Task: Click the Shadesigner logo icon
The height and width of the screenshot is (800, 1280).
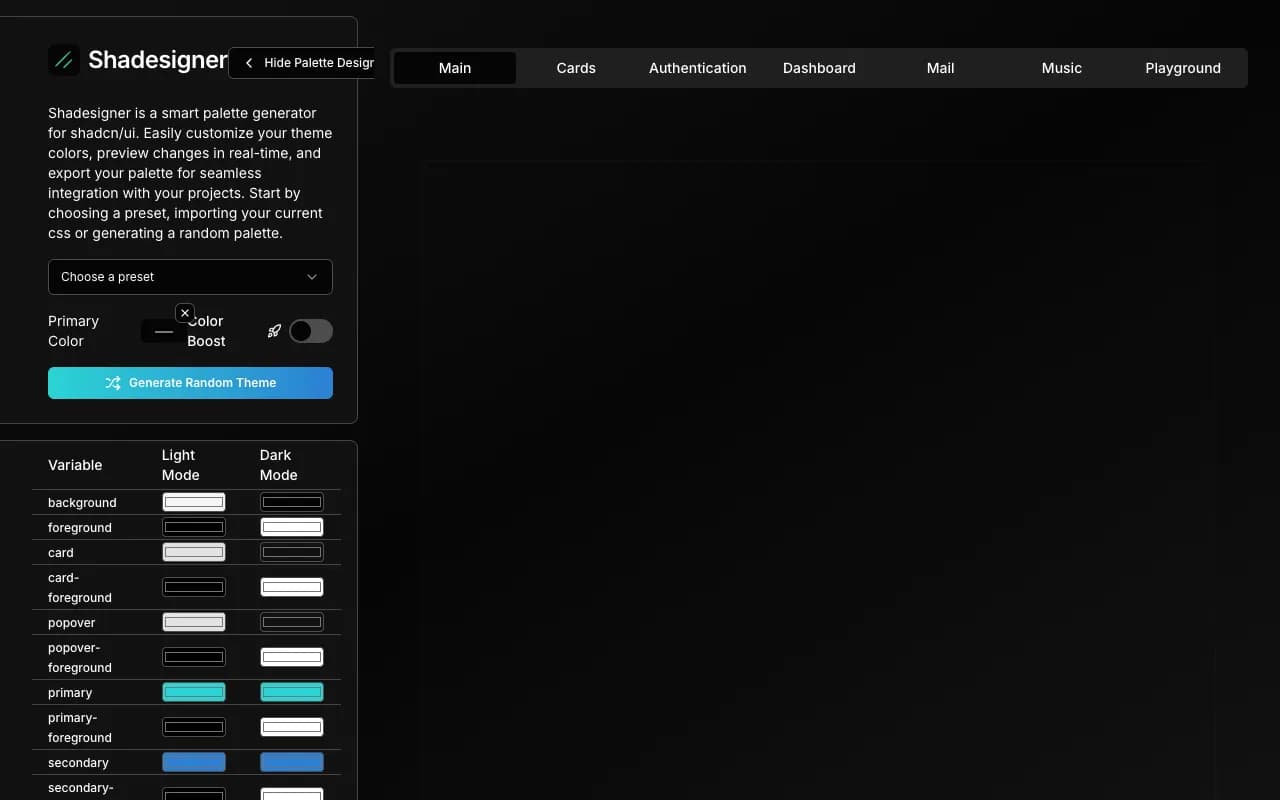Action: tap(64, 60)
